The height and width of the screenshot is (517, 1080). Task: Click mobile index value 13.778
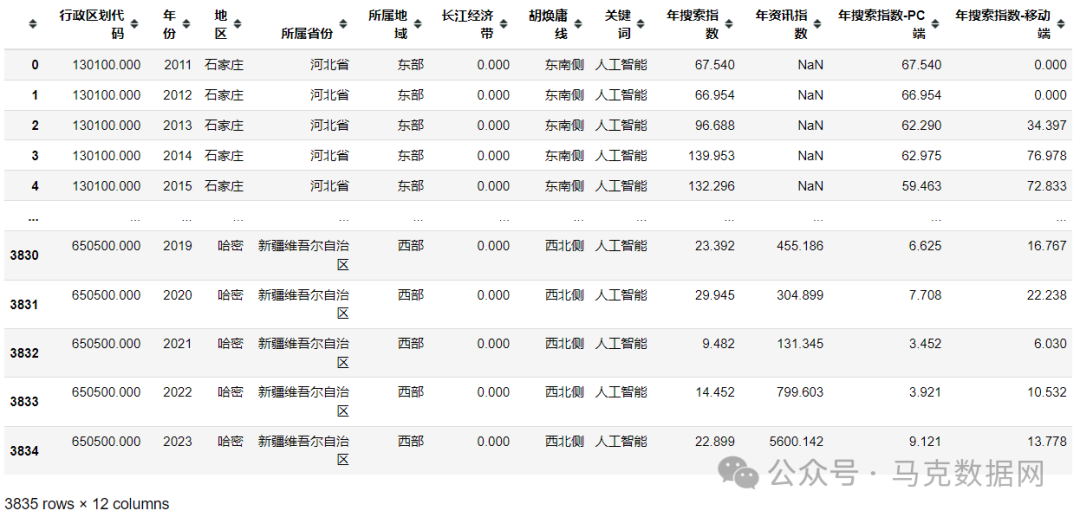tap(1046, 441)
